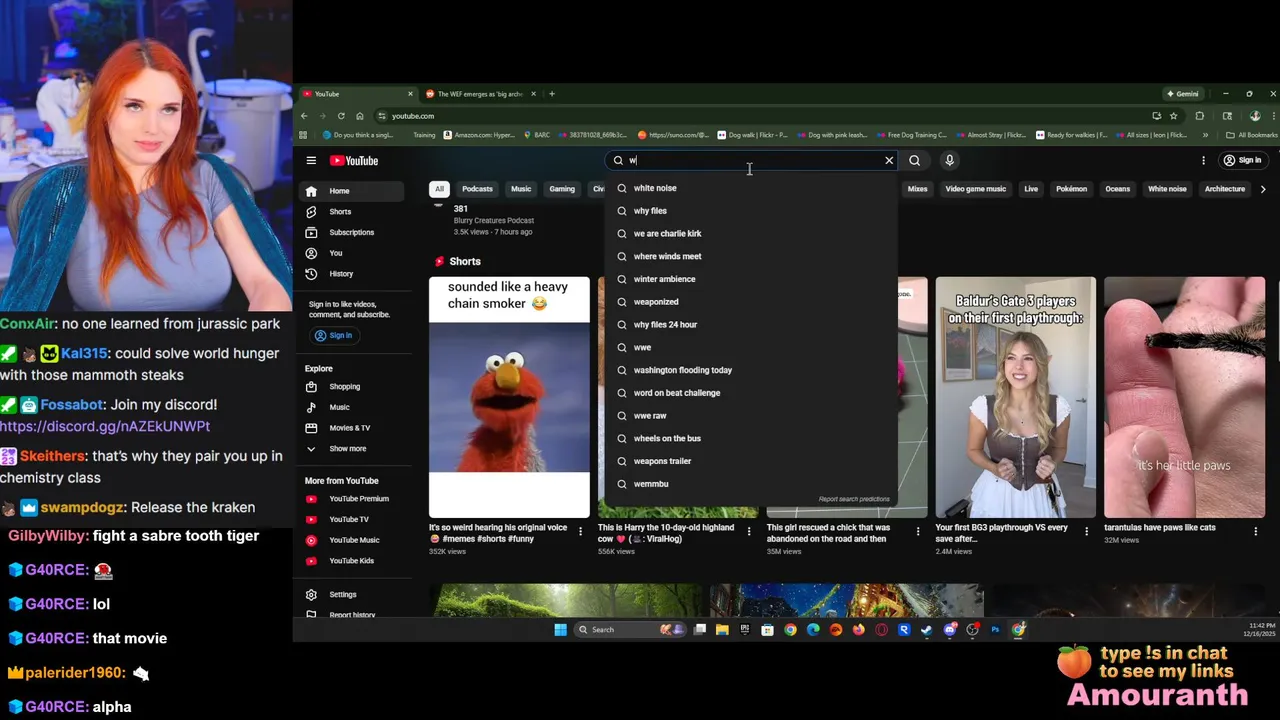1280x720 pixels.
Task: Open YouTube Premium link
Action: pyautogui.click(x=350, y=499)
